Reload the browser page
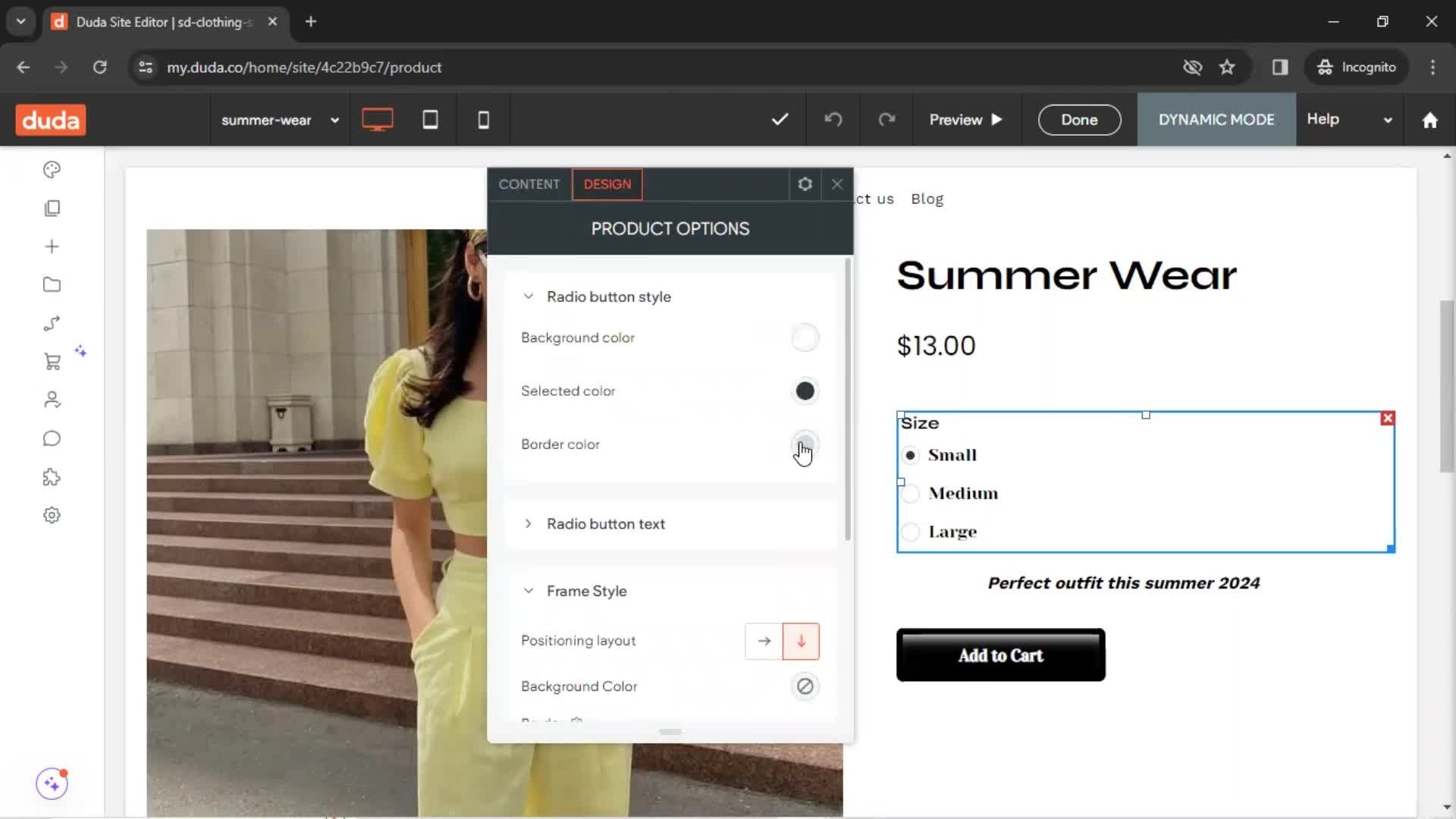The height and width of the screenshot is (819, 1456). tap(99, 67)
